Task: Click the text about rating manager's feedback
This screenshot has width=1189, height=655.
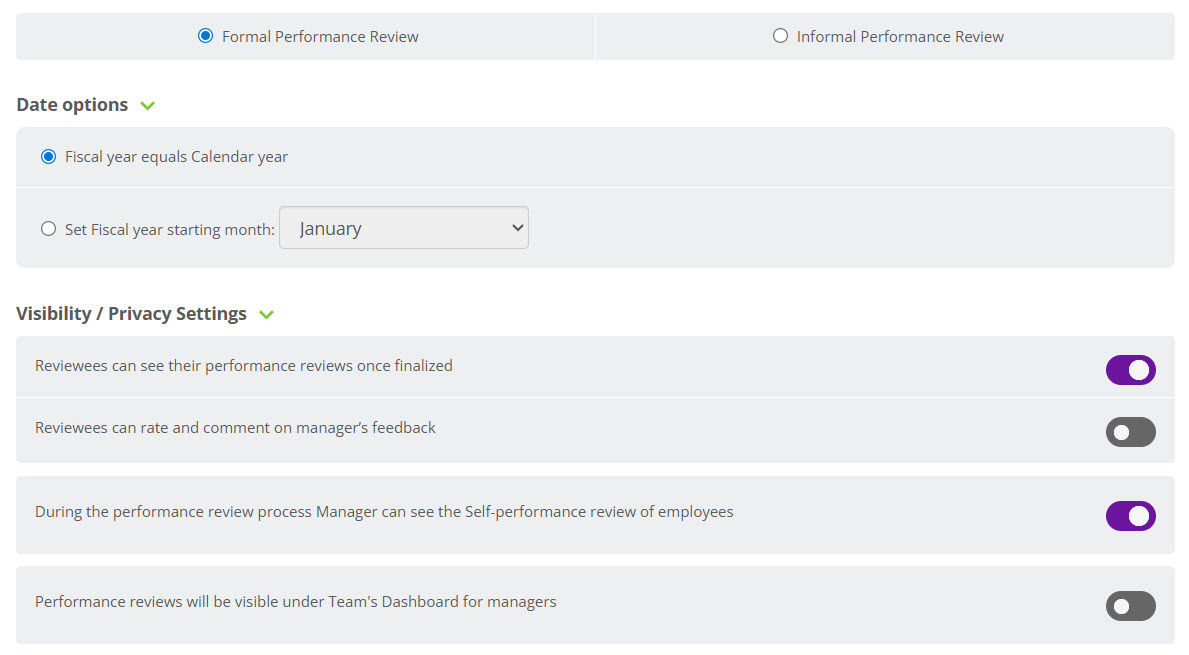Action: coord(235,428)
